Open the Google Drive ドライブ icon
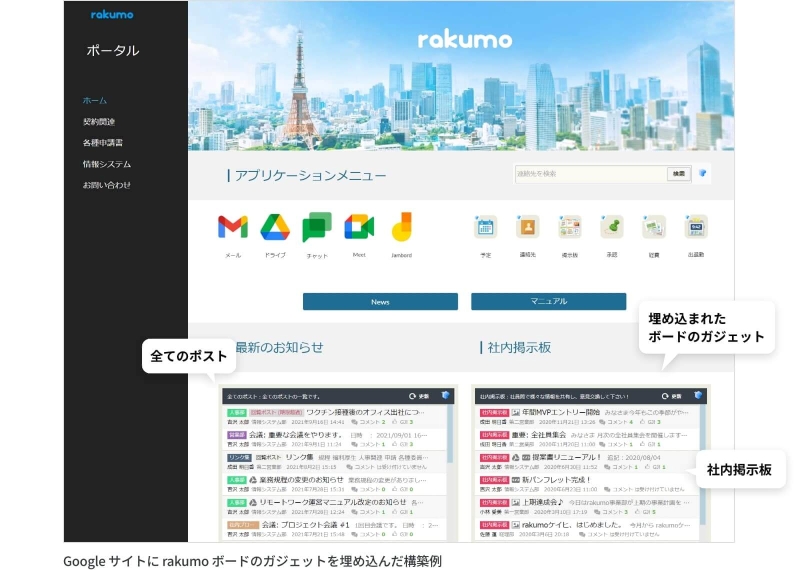Screen dimensions: 800x570 tap(274, 228)
